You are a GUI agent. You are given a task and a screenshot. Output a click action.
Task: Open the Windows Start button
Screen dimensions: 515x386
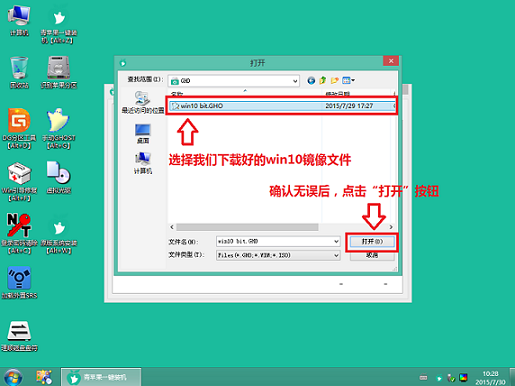(x=13, y=378)
